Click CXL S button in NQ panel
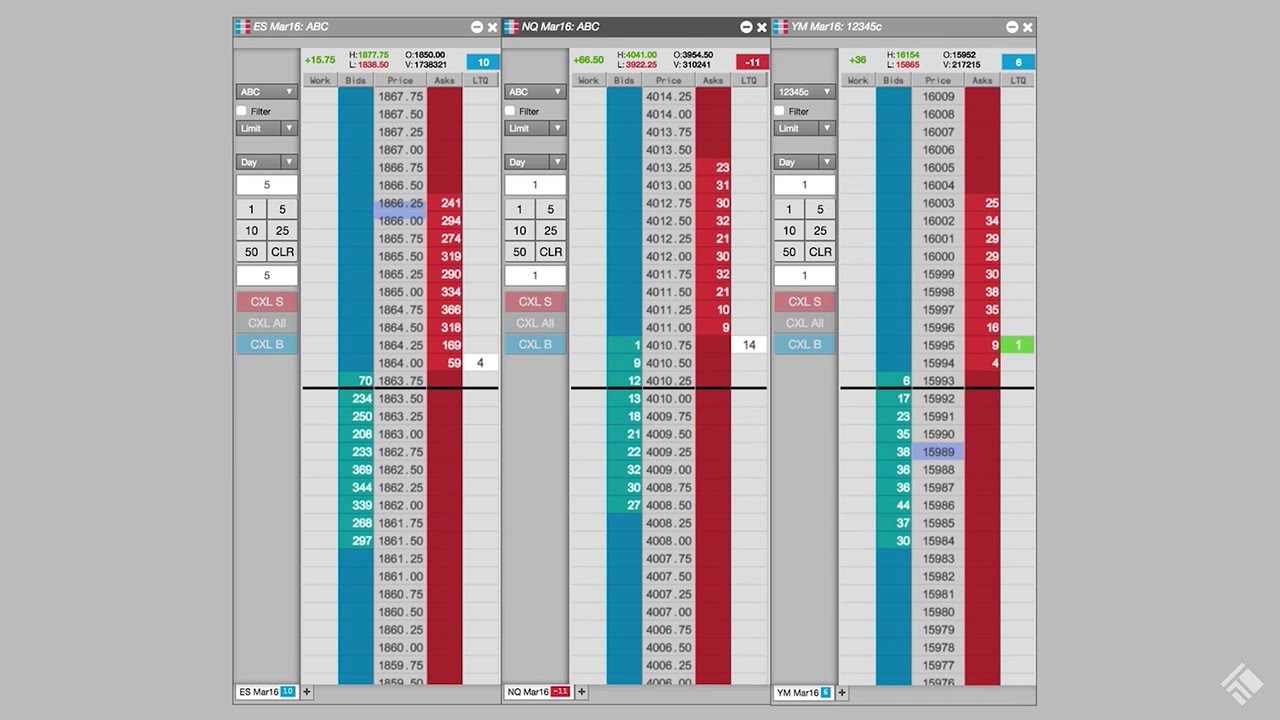Image resolution: width=1280 pixels, height=720 pixels. click(535, 302)
